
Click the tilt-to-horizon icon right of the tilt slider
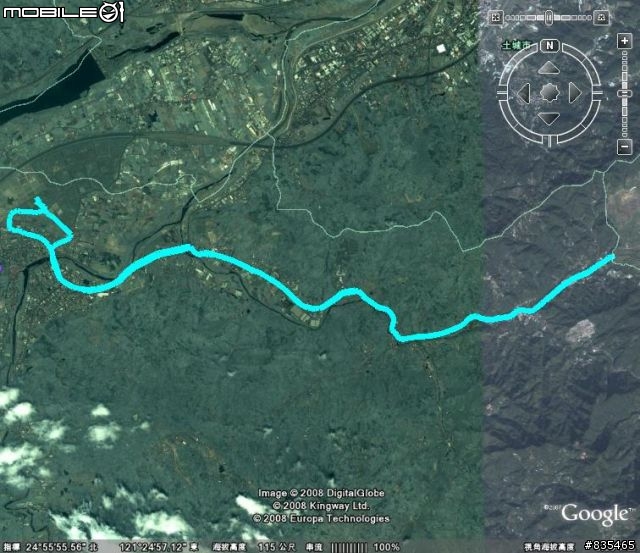point(601,17)
